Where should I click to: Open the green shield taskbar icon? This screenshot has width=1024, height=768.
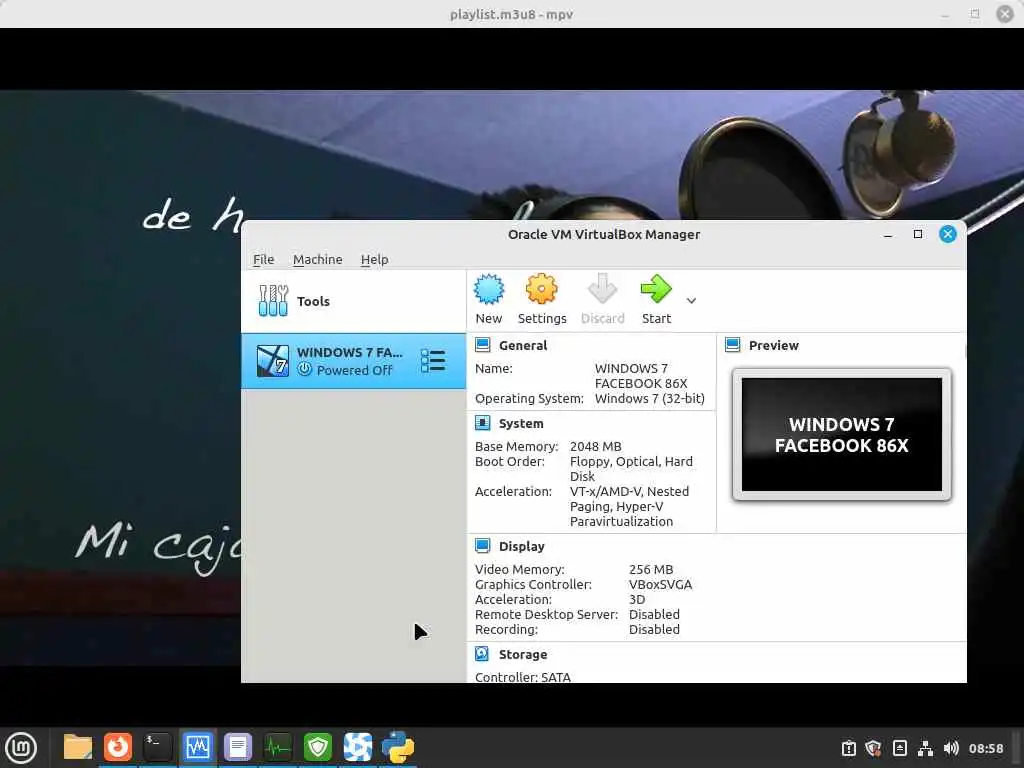pos(317,747)
